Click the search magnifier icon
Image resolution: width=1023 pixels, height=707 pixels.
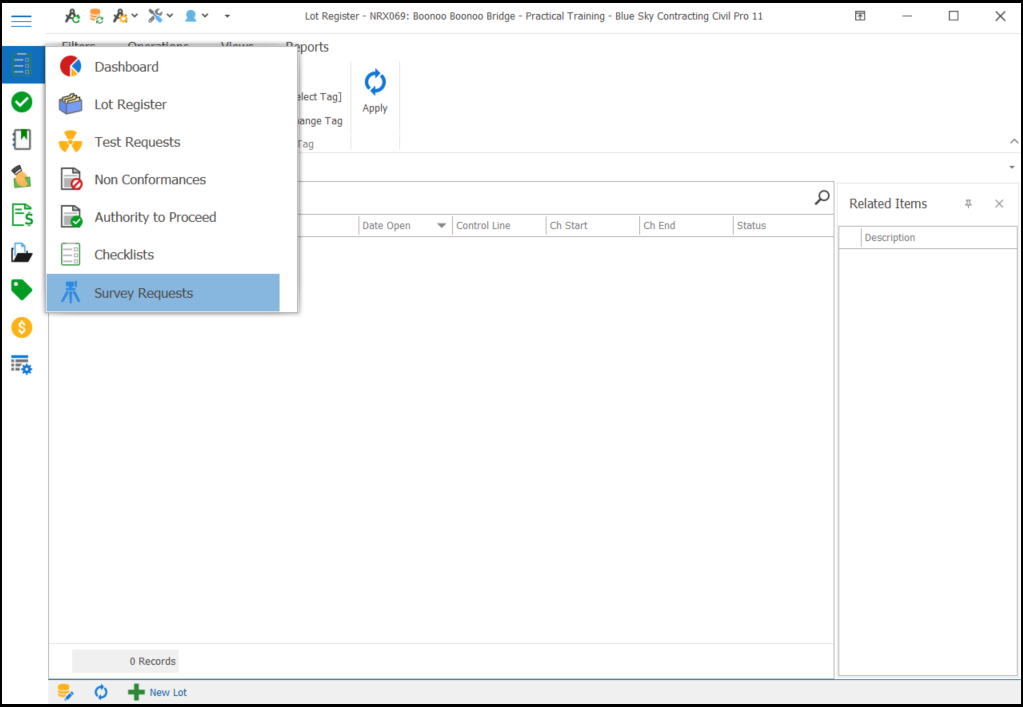click(822, 198)
